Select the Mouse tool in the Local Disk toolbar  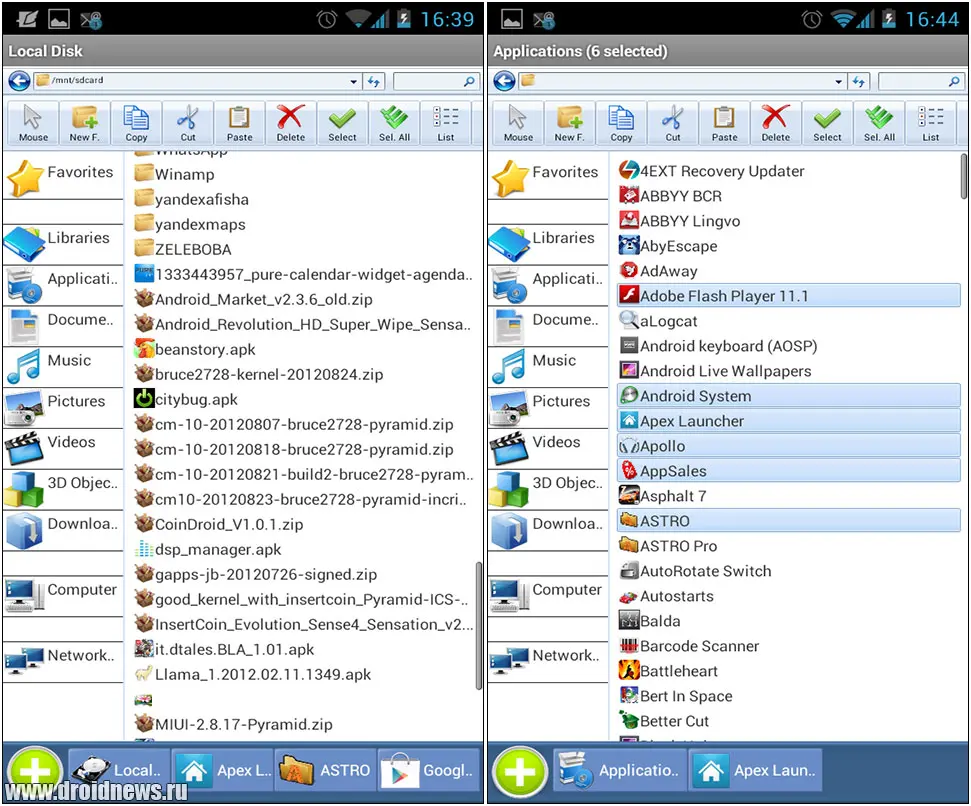(33, 123)
